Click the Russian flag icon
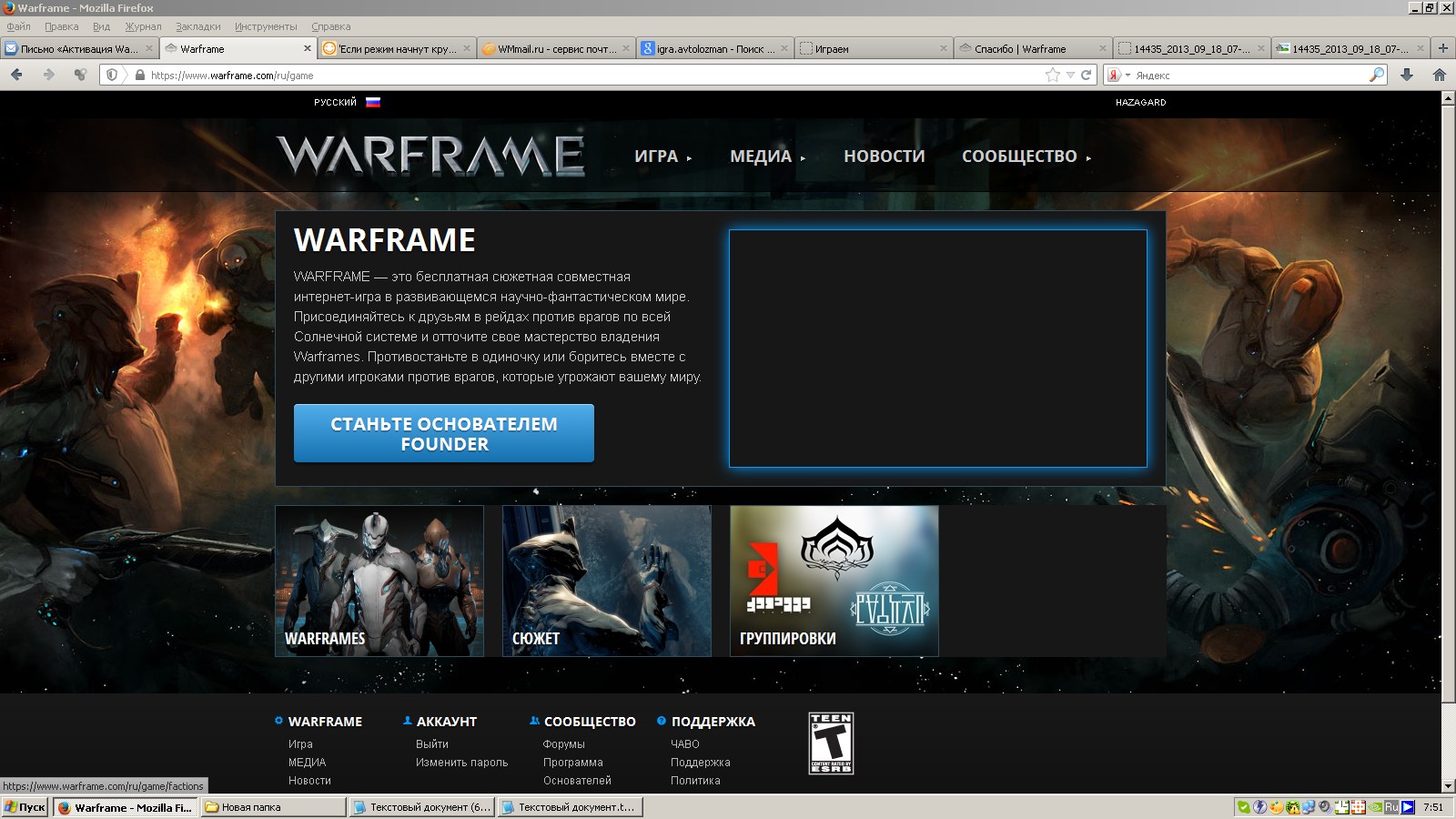This screenshot has height=819, width=1456. click(373, 102)
